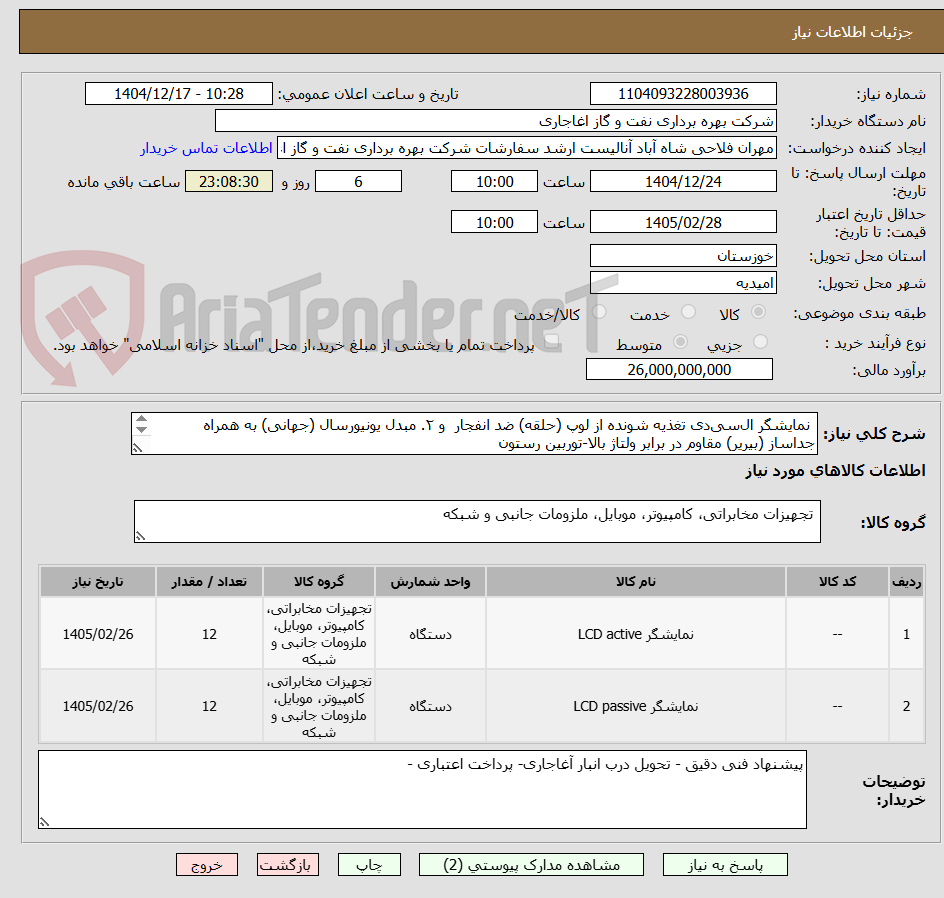This screenshot has width=944, height=898.
Task: Click the خروج exit button
Action: pos(207,865)
